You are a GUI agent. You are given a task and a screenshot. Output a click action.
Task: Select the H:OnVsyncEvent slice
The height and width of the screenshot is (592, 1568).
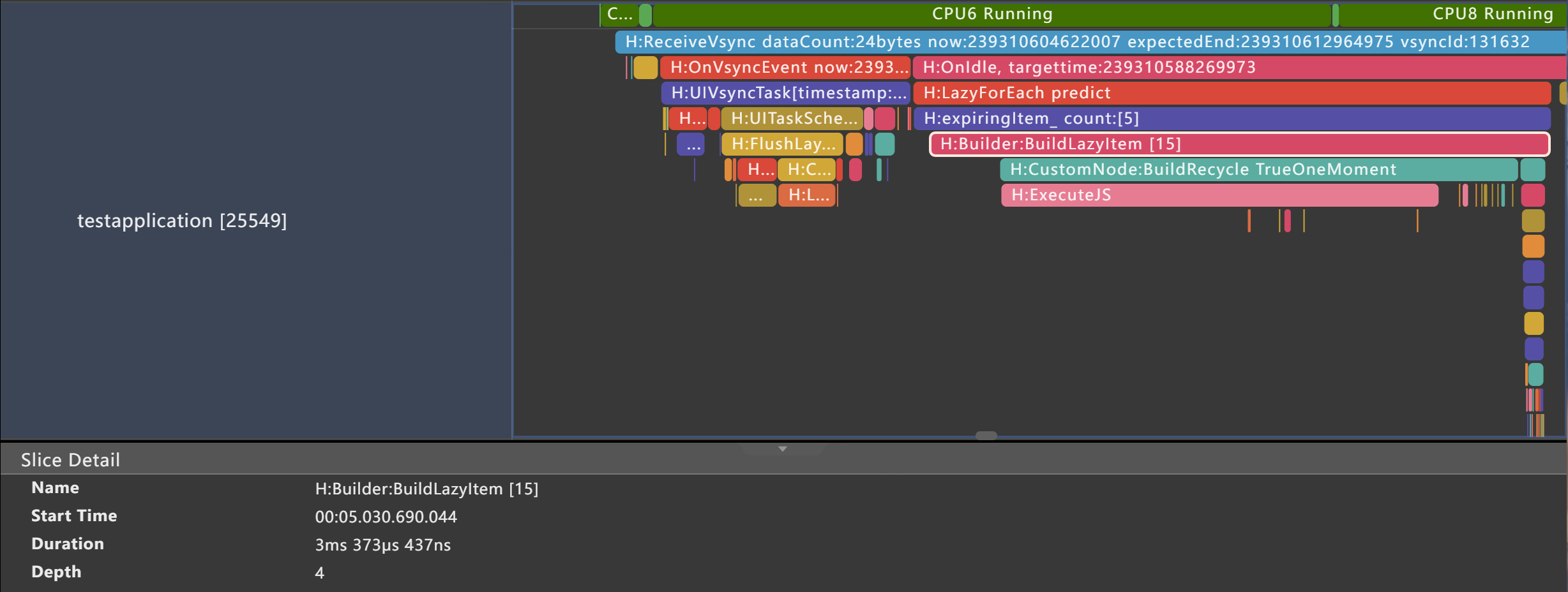[785, 68]
